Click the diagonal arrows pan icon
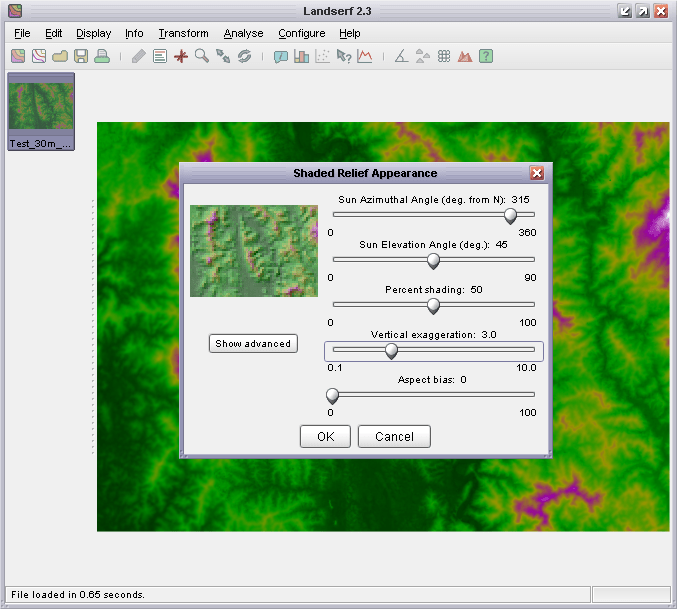 point(223,56)
